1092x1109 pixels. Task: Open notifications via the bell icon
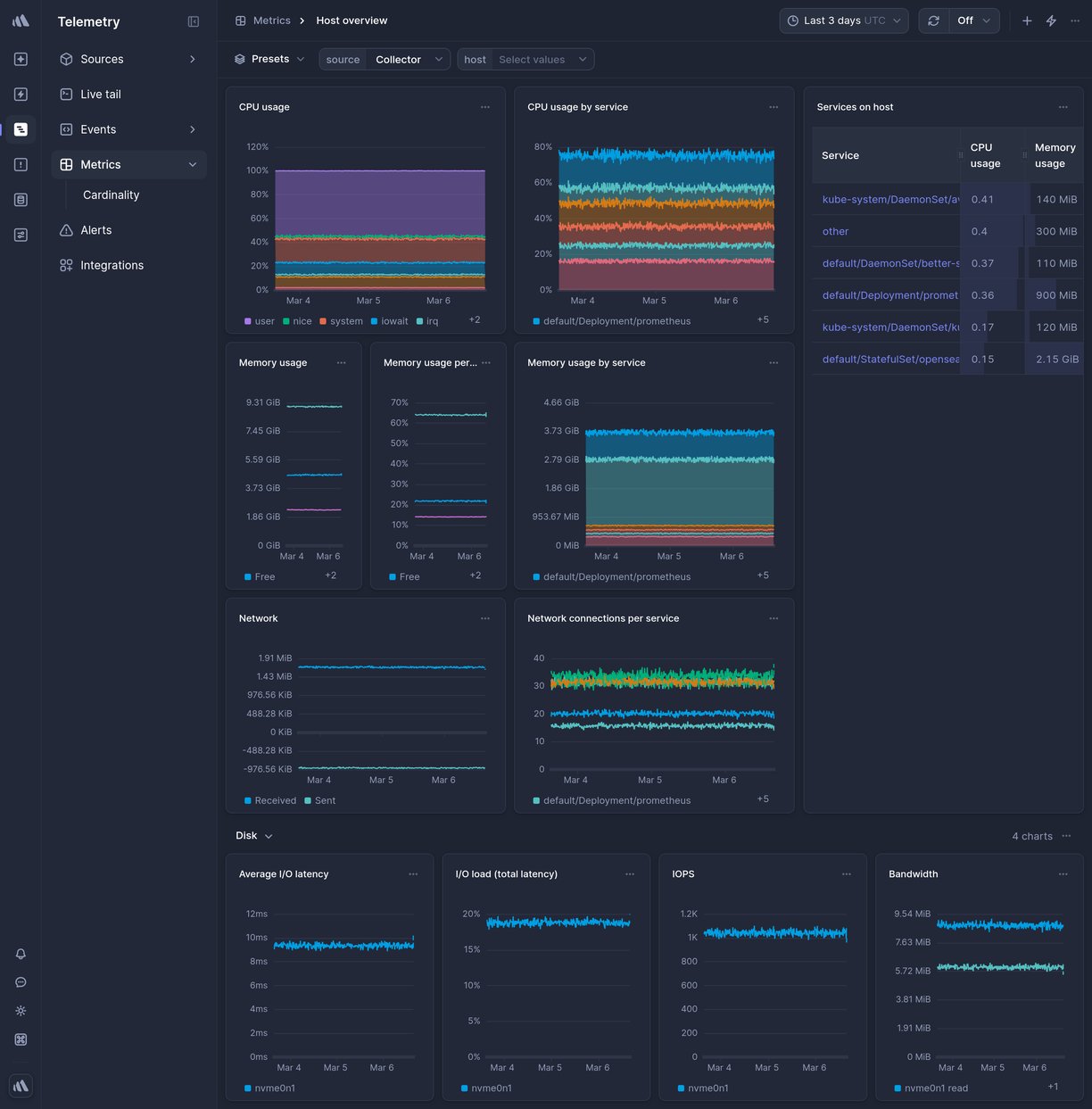(20, 954)
